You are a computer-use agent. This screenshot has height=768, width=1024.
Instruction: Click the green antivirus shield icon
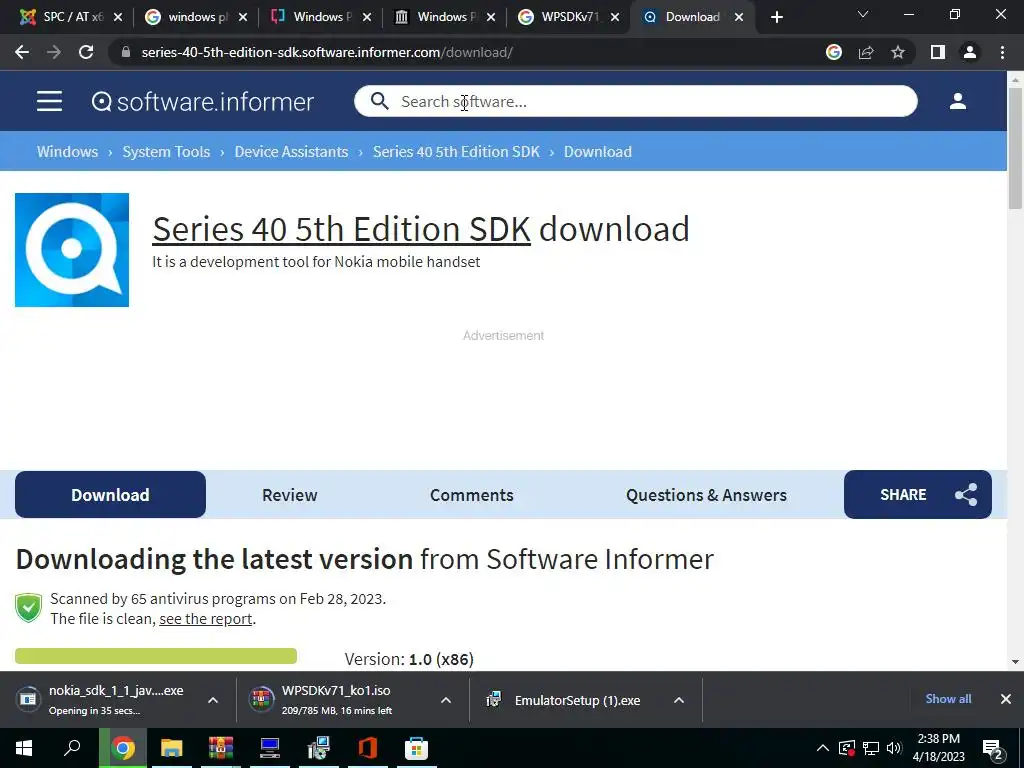[x=29, y=608]
